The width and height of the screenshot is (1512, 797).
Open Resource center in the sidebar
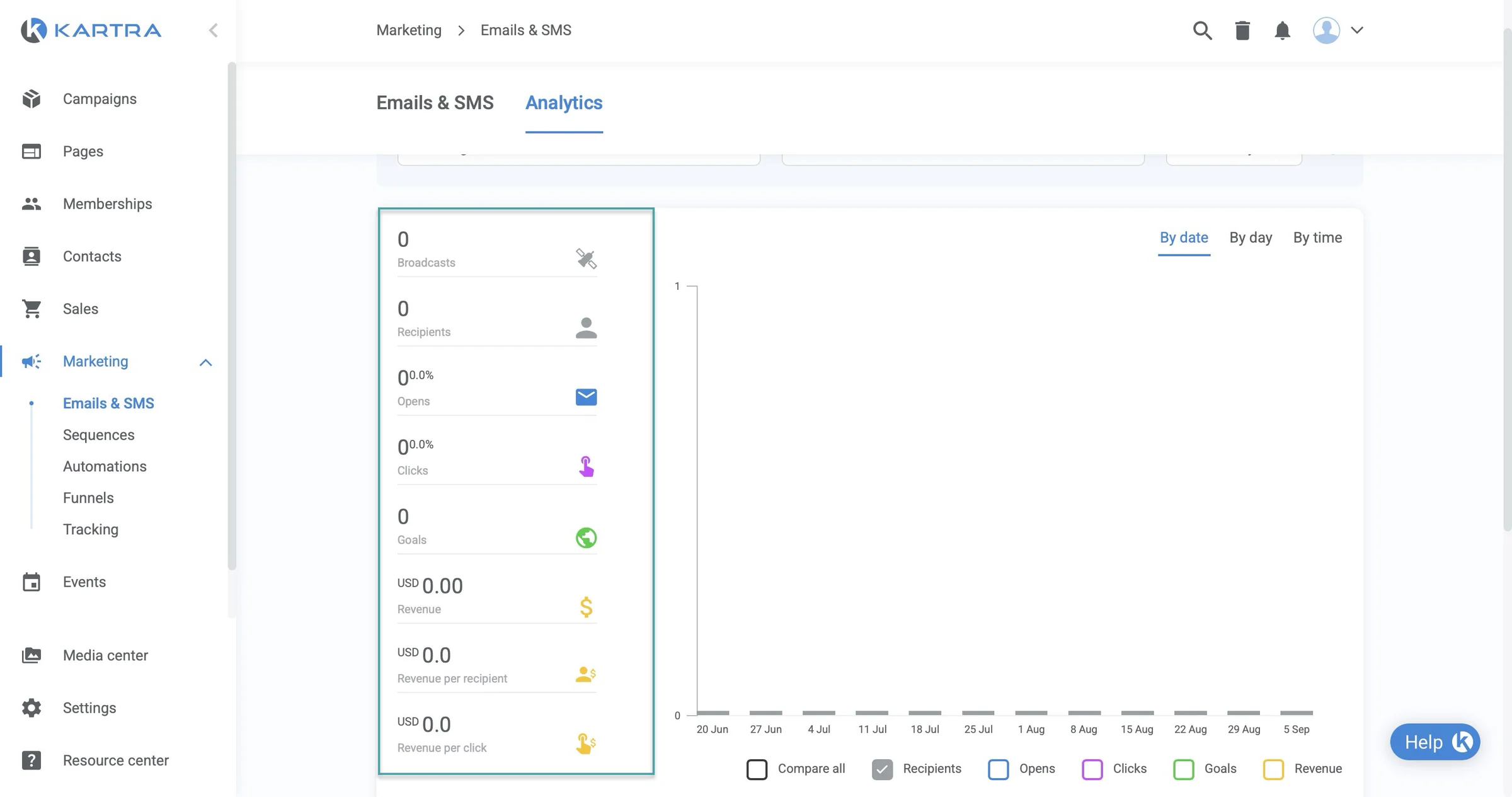(x=116, y=760)
